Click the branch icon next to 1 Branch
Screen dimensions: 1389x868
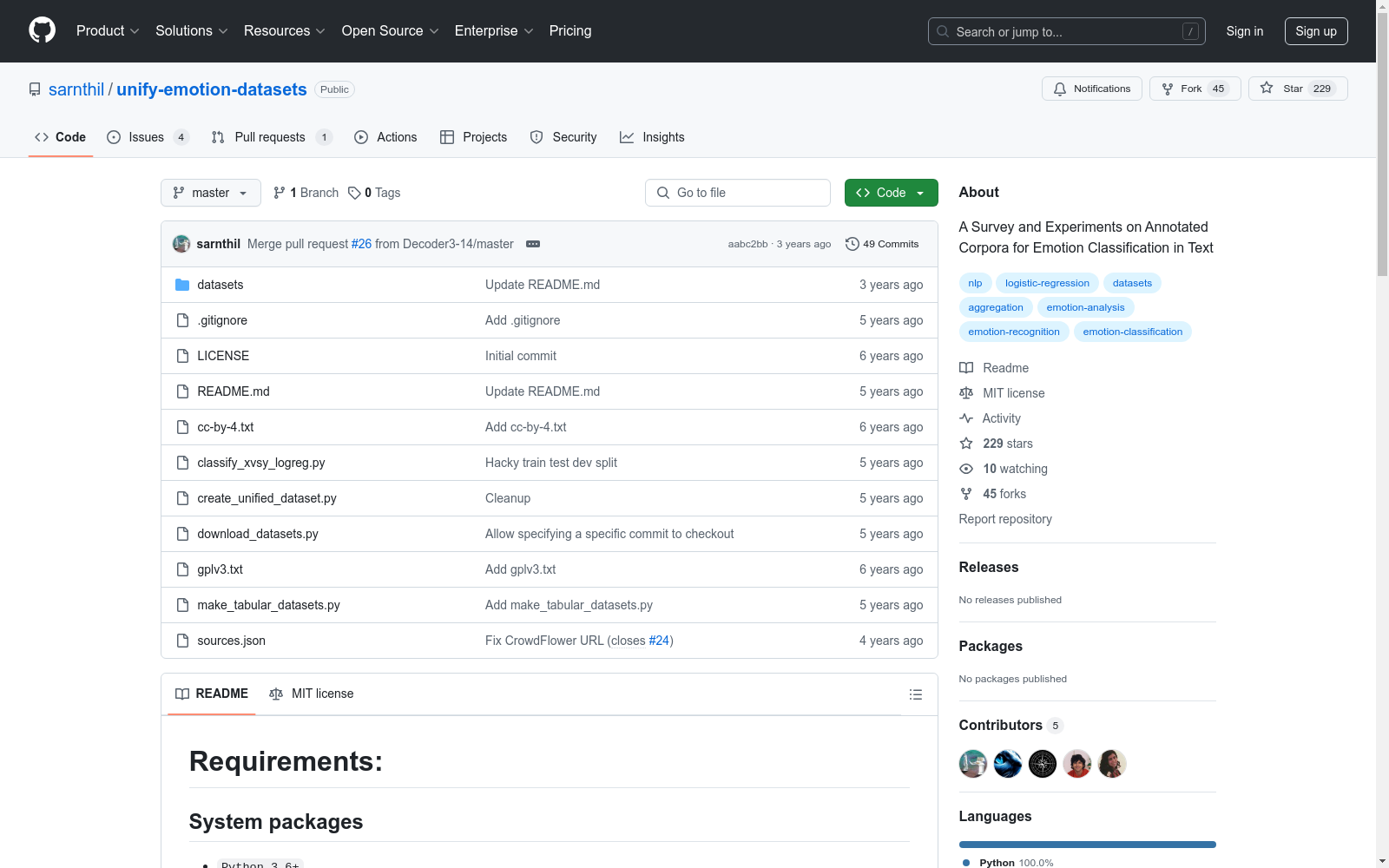tap(280, 193)
